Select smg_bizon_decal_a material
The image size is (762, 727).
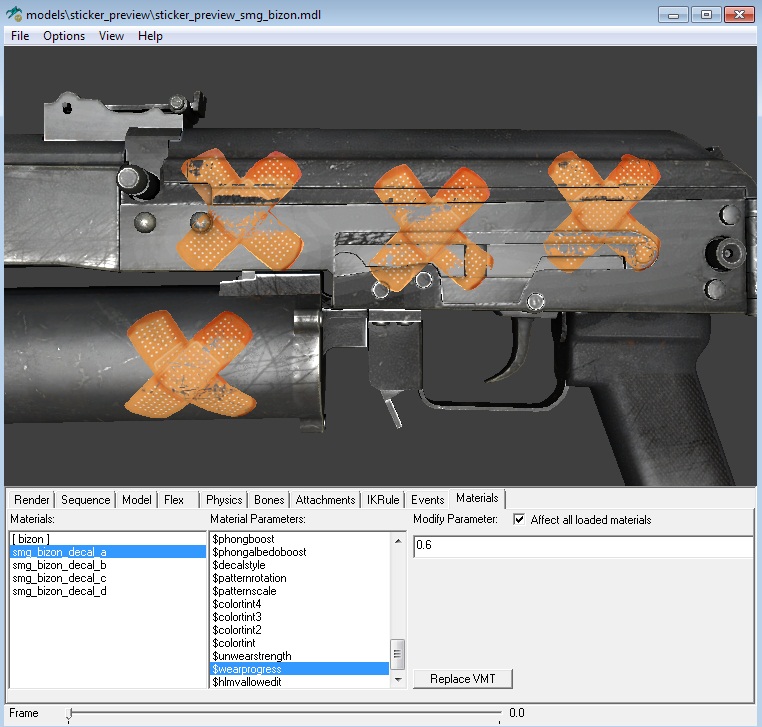click(107, 552)
